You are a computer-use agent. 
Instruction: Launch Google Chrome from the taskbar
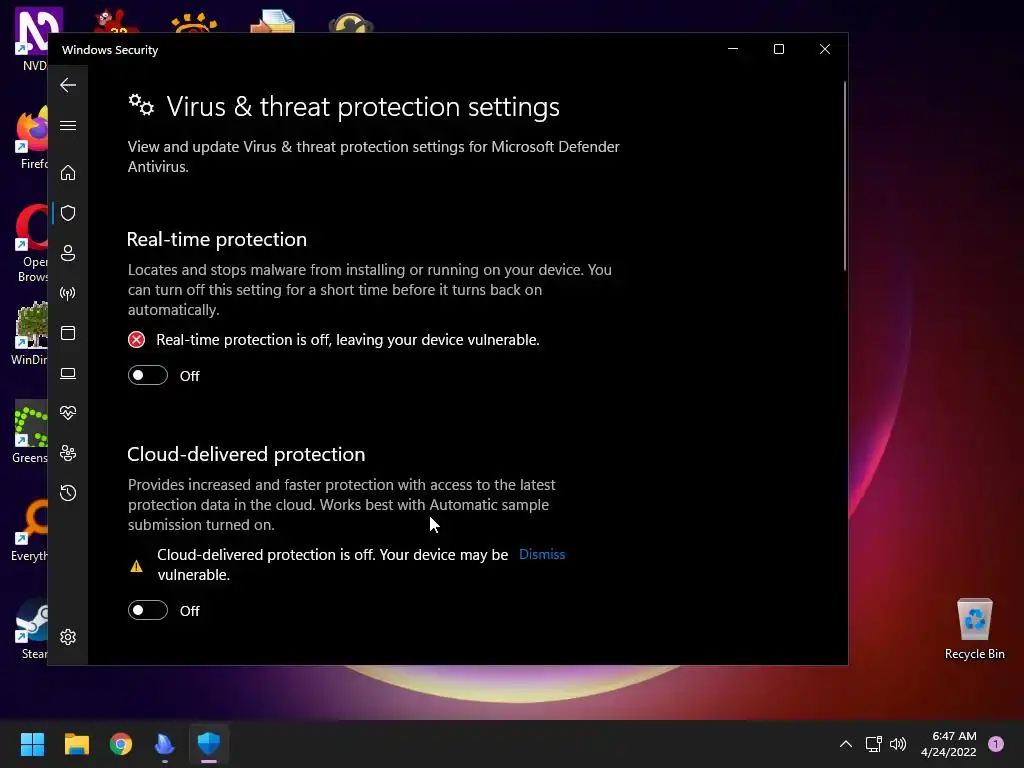[x=121, y=744]
